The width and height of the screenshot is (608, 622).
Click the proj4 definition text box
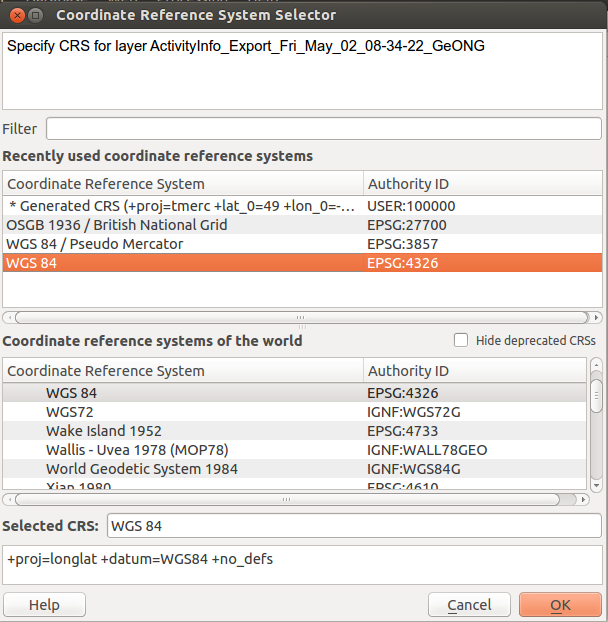pyautogui.click(x=302, y=565)
